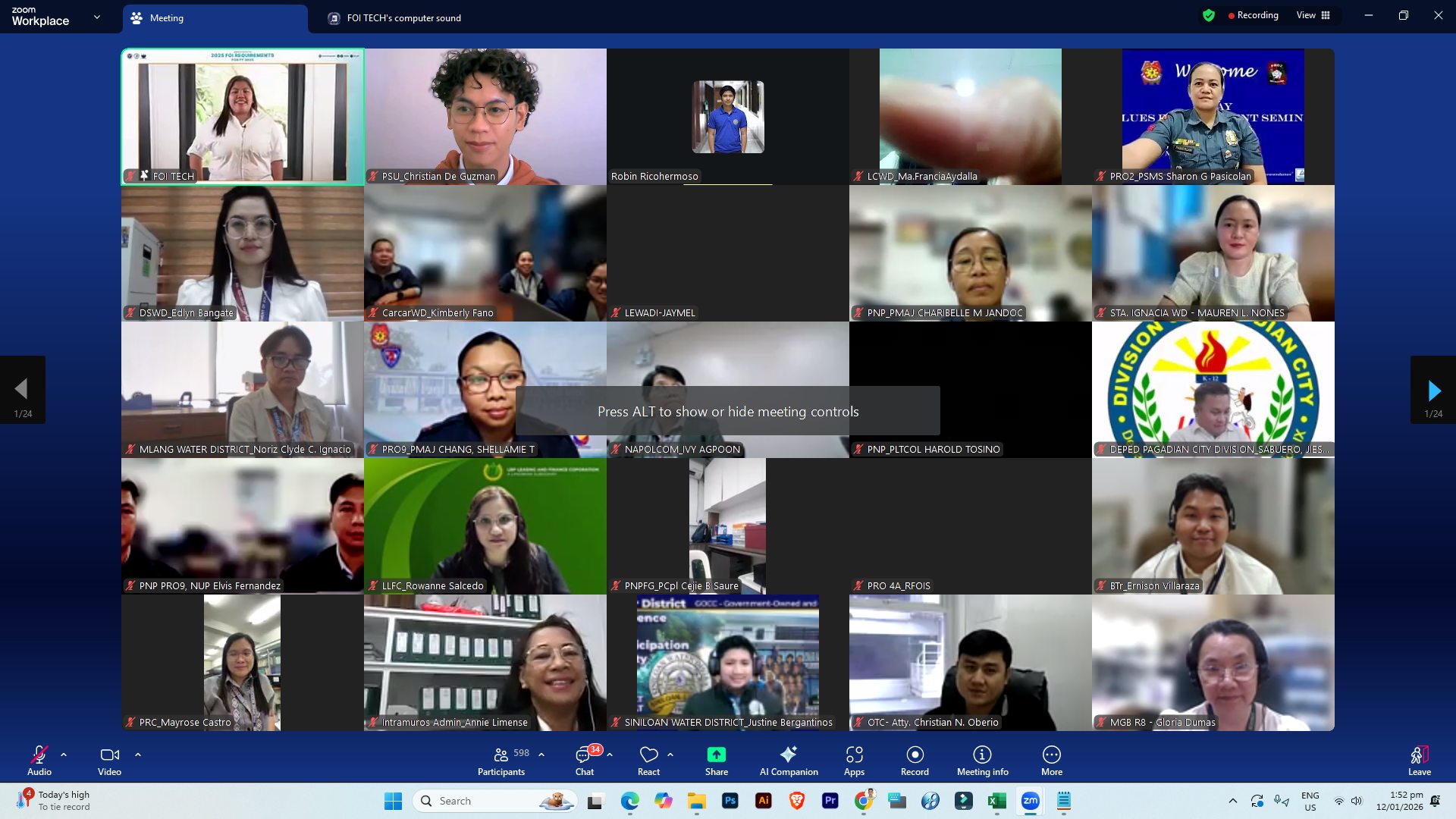Expand the video options arrow

click(x=138, y=755)
